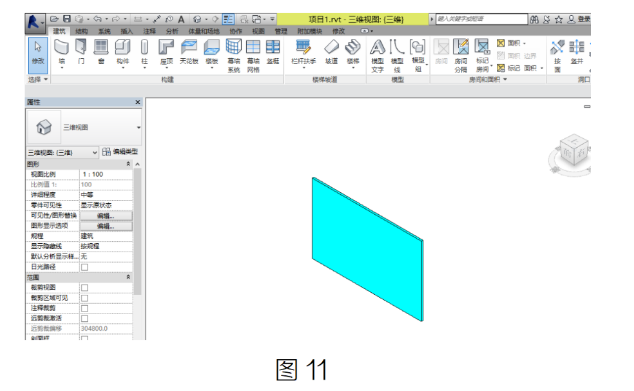The width and height of the screenshot is (634, 391).
Task: Select the Shaft (竖井) opening tool
Action: (x=577, y=52)
